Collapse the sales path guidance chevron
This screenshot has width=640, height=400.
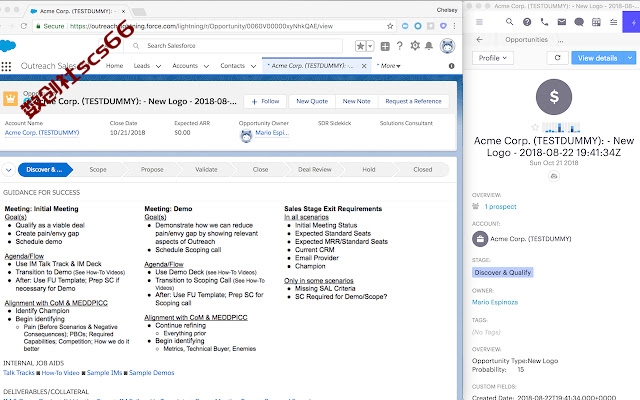pos(9,169)
